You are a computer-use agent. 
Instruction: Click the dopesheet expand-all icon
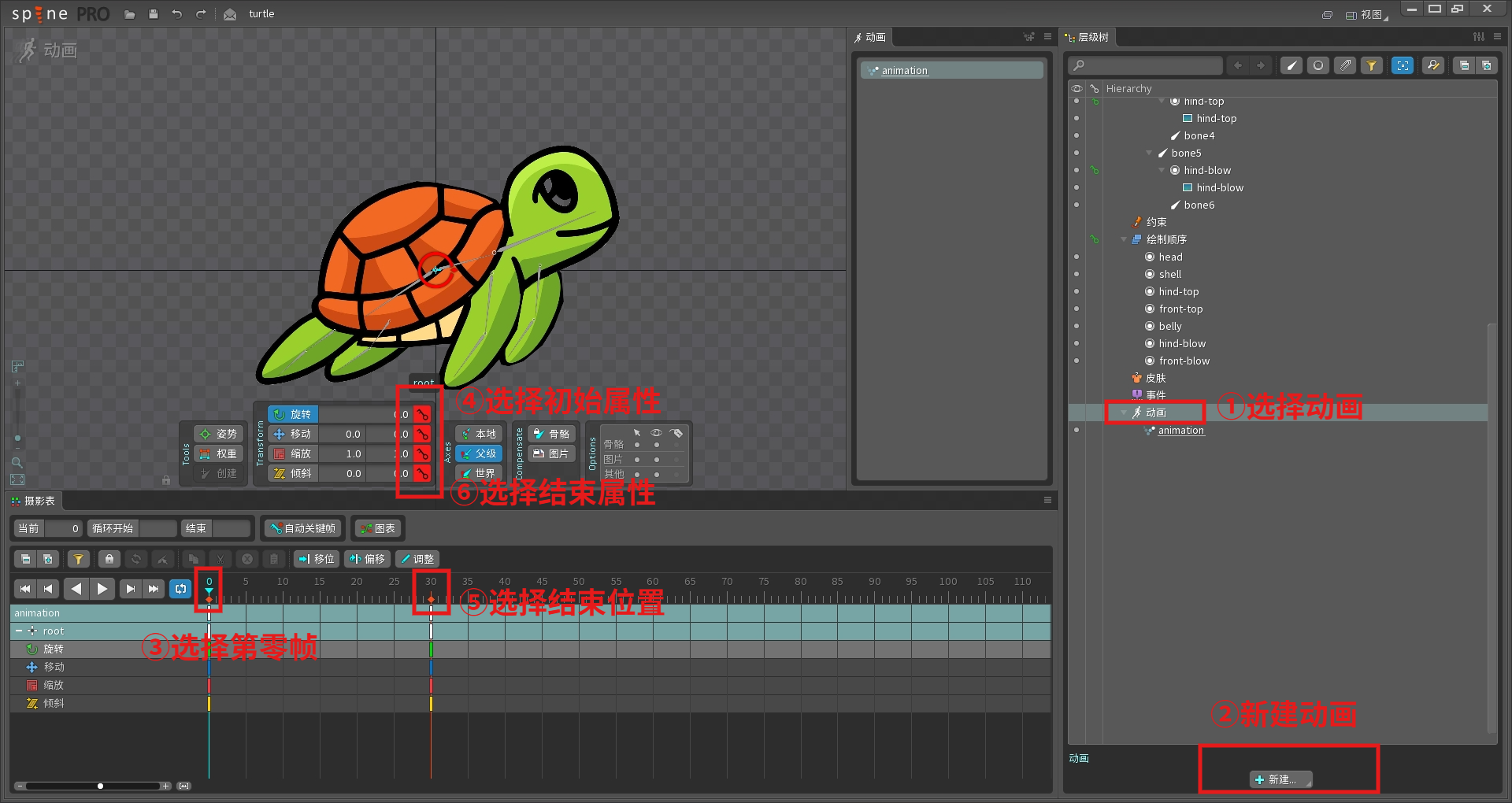click(x=48, y=559)
